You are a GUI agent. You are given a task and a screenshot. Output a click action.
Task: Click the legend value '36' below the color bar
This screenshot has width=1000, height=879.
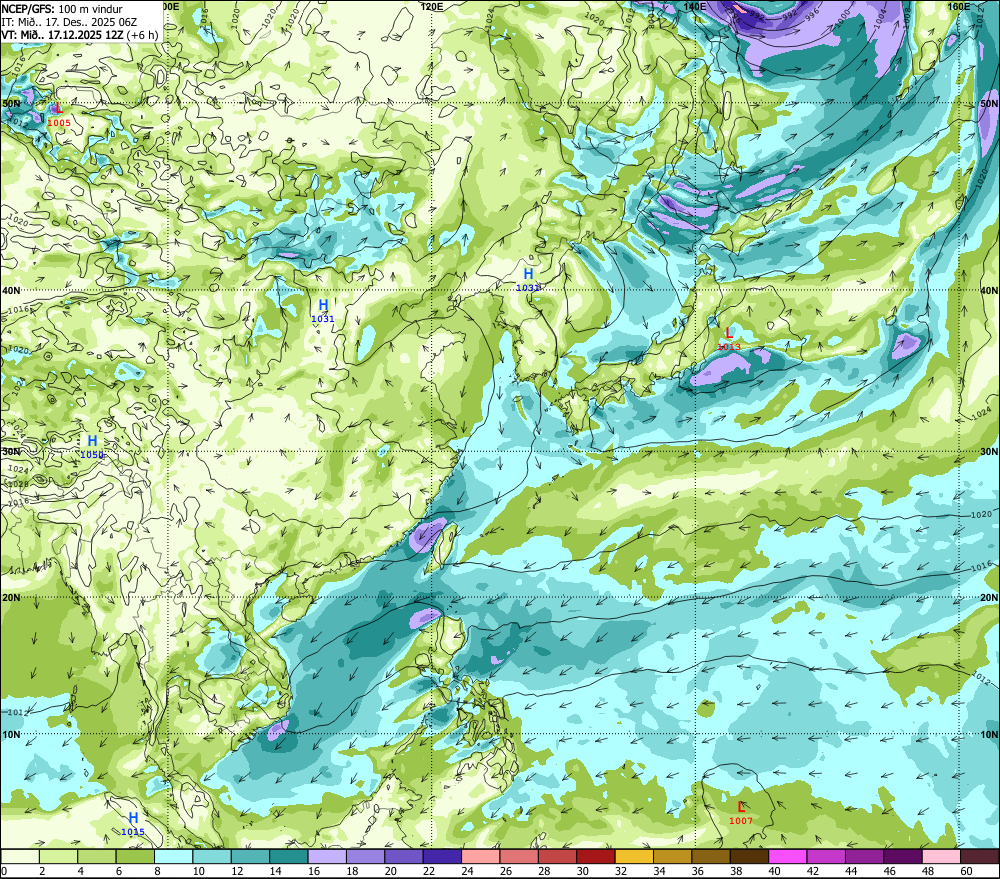point(698,871)
